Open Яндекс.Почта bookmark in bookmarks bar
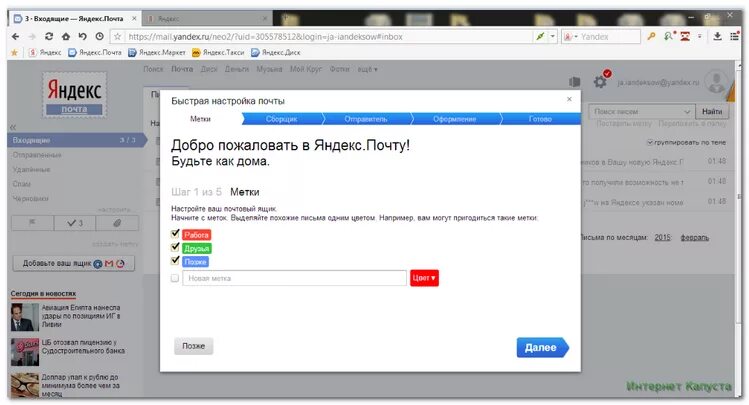 [x=95, y=53]
